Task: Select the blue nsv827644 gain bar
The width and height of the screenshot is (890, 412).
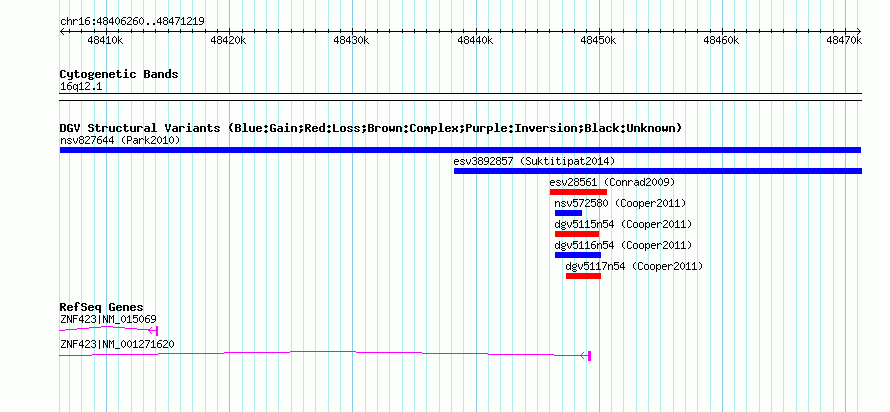Action: coord(460,150)
